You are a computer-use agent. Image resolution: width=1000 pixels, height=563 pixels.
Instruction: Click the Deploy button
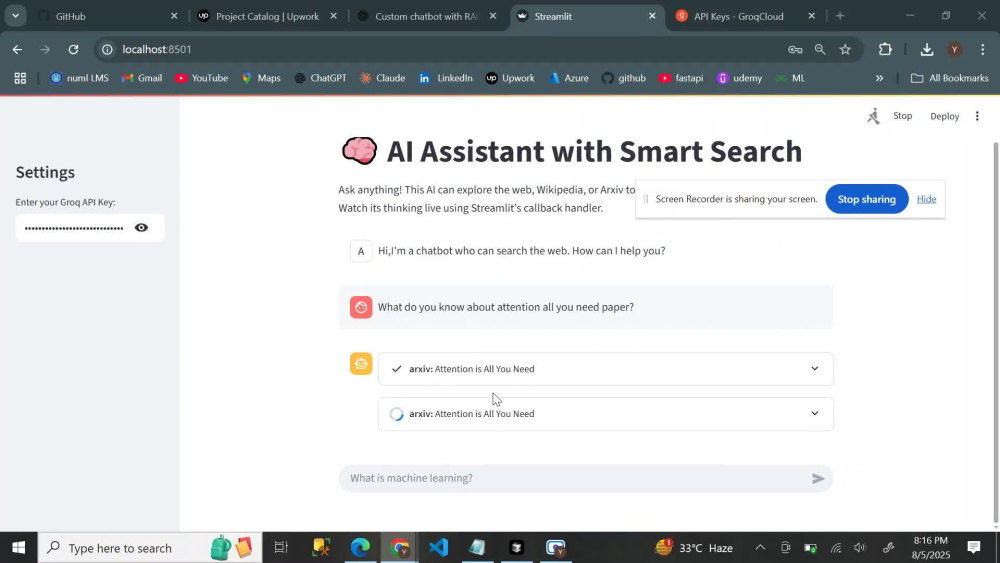[945, 116]
